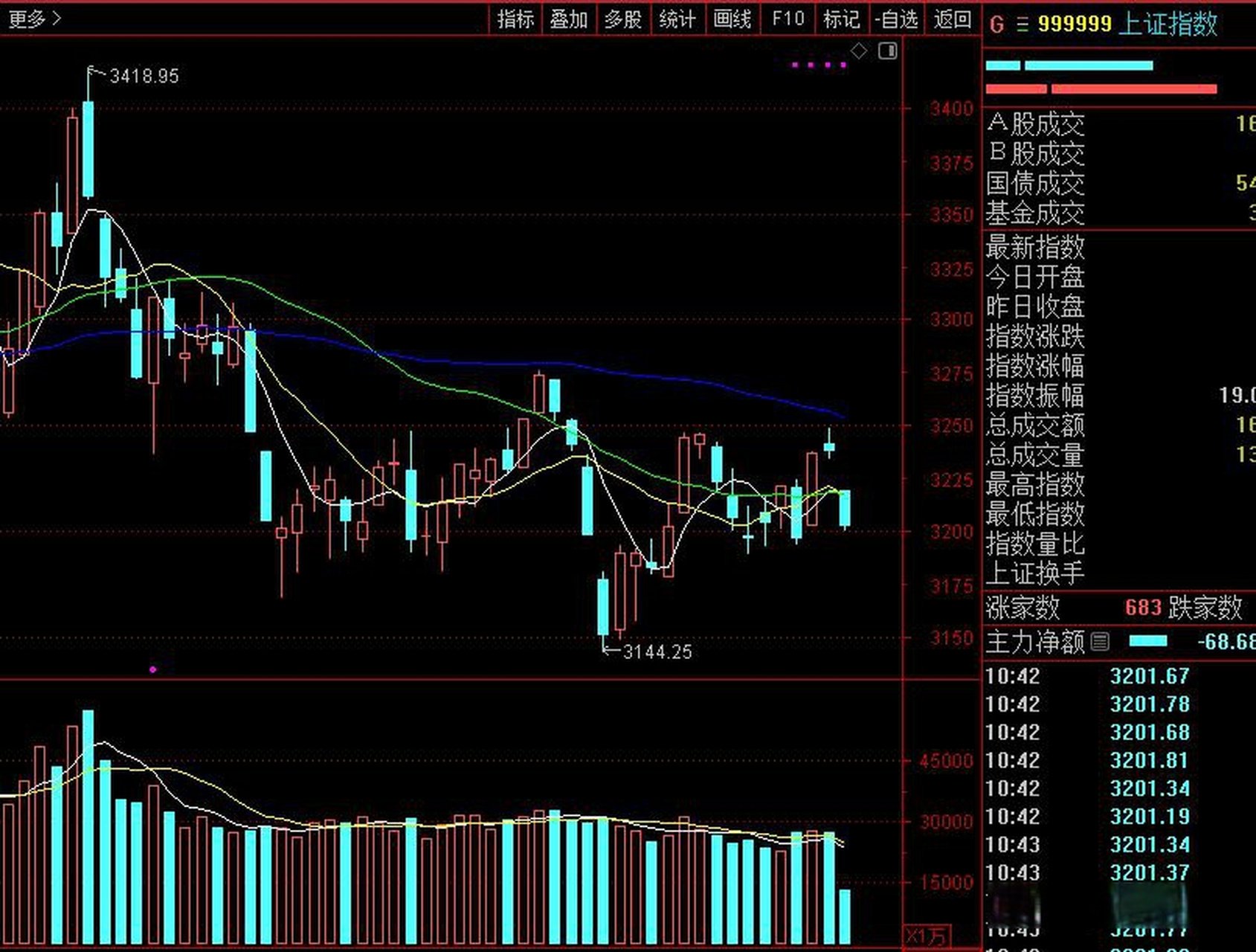Click the latest cyan candlestick on chart
Viewport: 1256px width, 952px height.
click(x=845, y=509)
